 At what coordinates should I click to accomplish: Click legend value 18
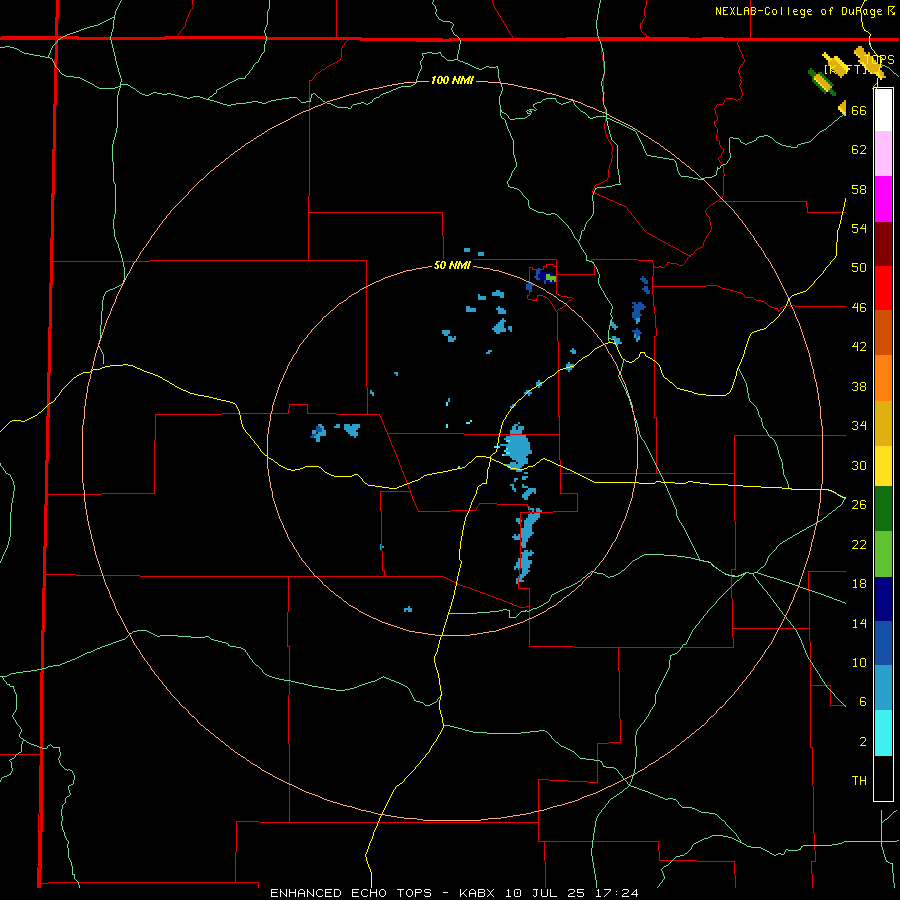pyautogui.click(x=859, y=584)
